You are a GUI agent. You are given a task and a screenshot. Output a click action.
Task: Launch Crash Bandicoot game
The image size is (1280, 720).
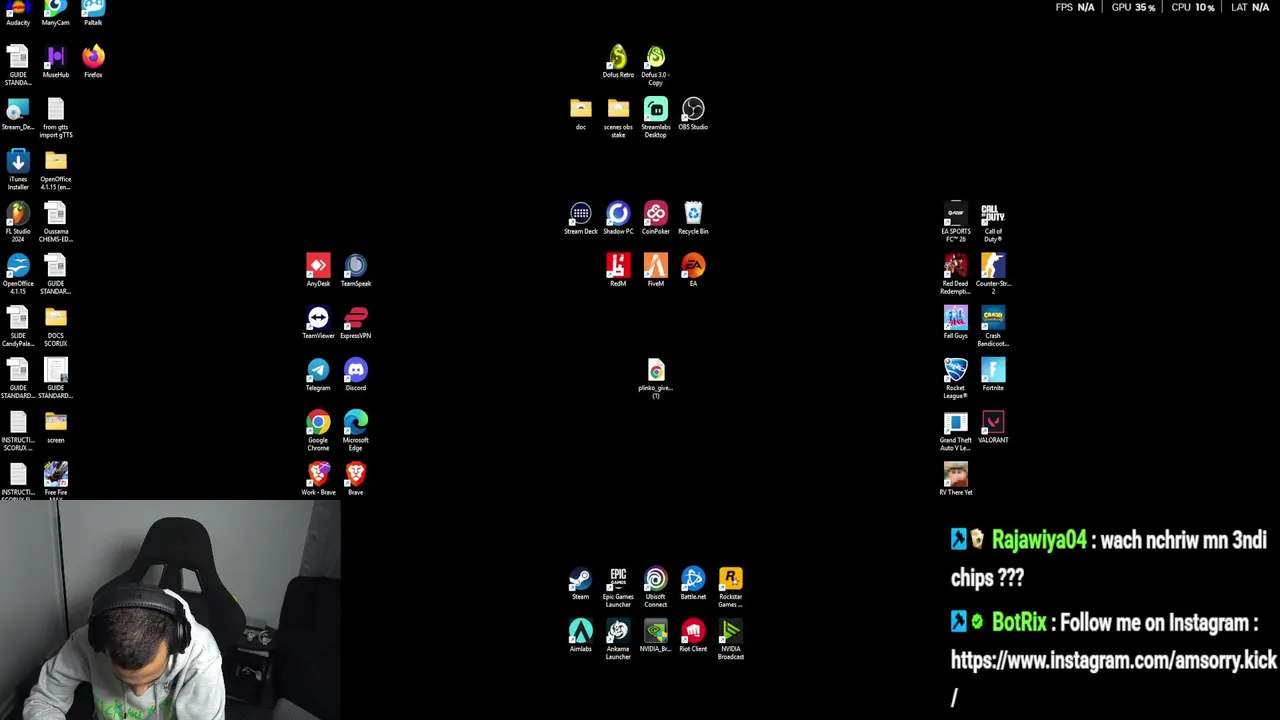tap(993, 326)
